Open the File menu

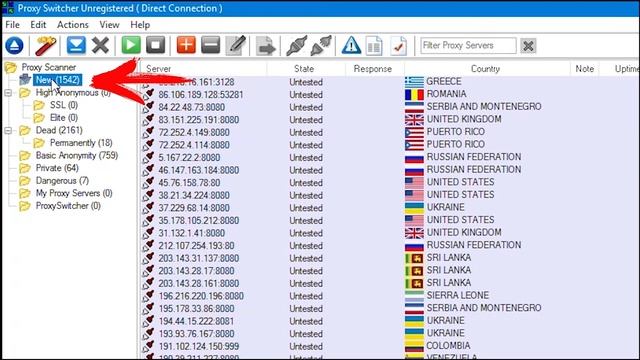click(12, 25)
